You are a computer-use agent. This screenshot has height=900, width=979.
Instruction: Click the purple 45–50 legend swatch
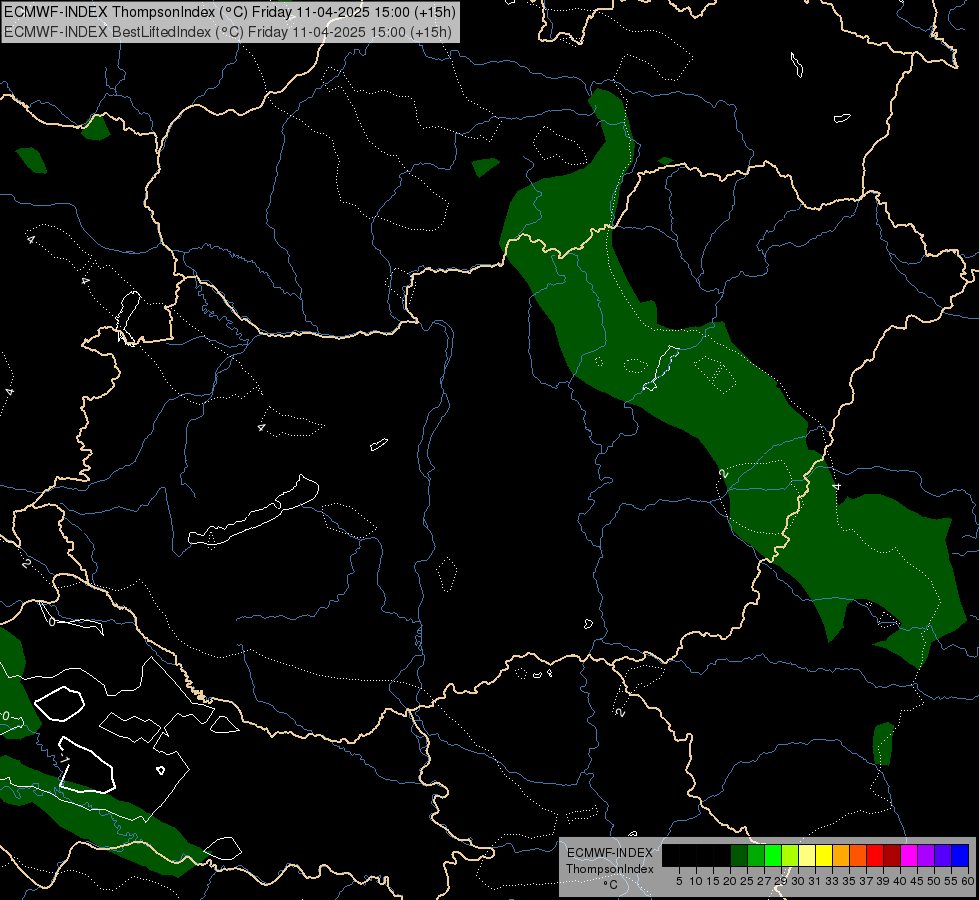pyautogui.click(x=926, y=855)
